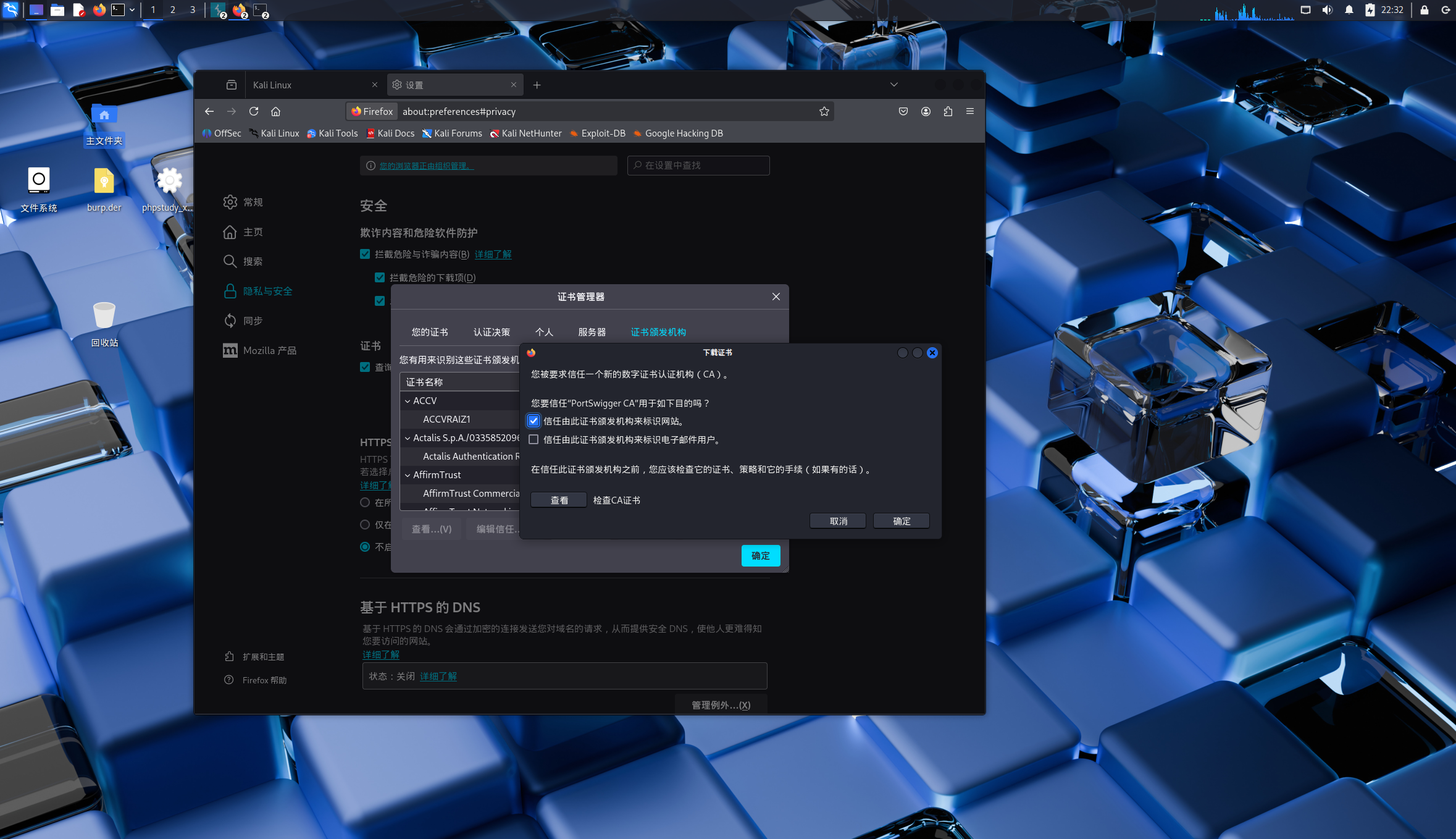Uncheck trust CA to identify websites
The image size is (1456, 839).
(x=533, y=421)
